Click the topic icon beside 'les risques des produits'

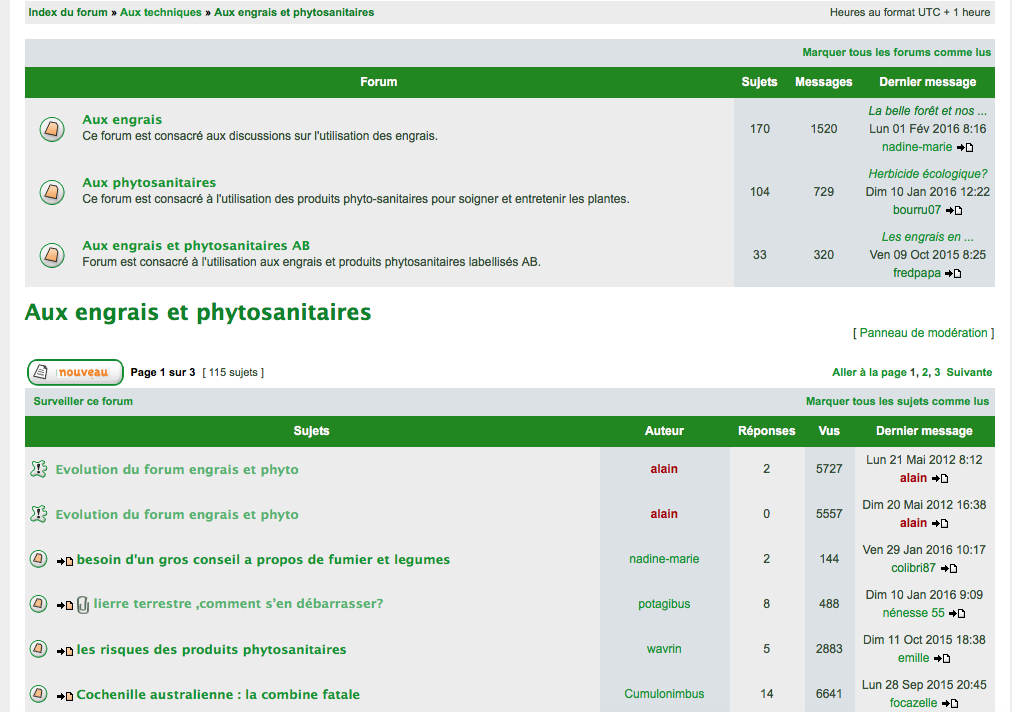pyautogui.click(x=39, y=649)
